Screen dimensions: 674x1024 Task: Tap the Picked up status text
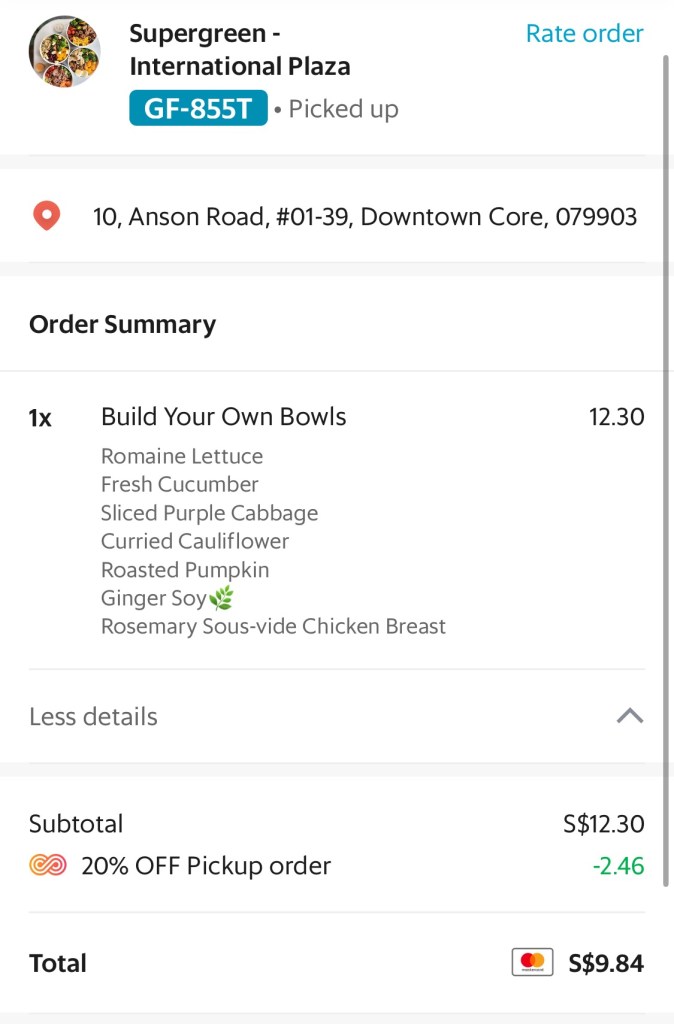(x=343, y=109)
